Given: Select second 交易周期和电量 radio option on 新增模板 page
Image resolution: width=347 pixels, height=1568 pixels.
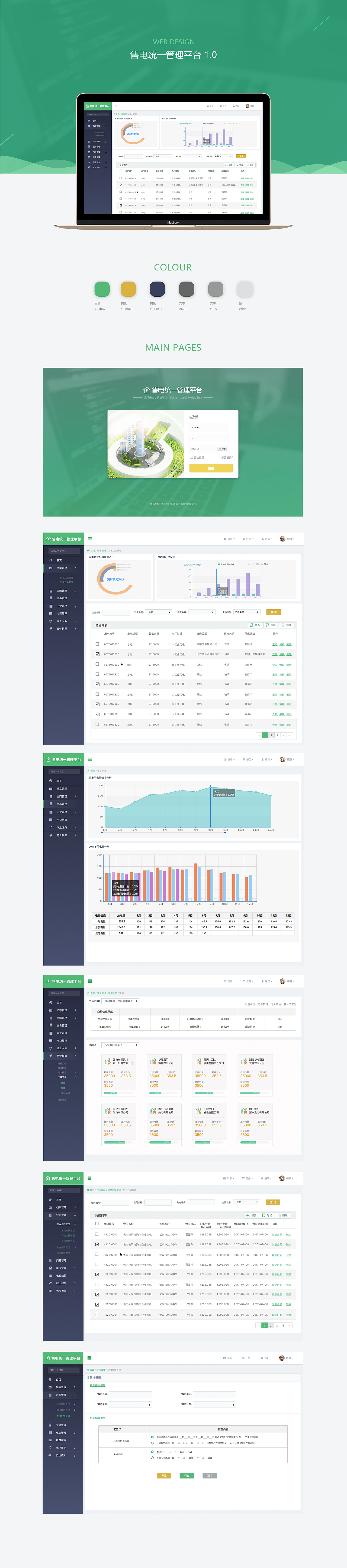Looking at the screenshot, I should 152,1443.
